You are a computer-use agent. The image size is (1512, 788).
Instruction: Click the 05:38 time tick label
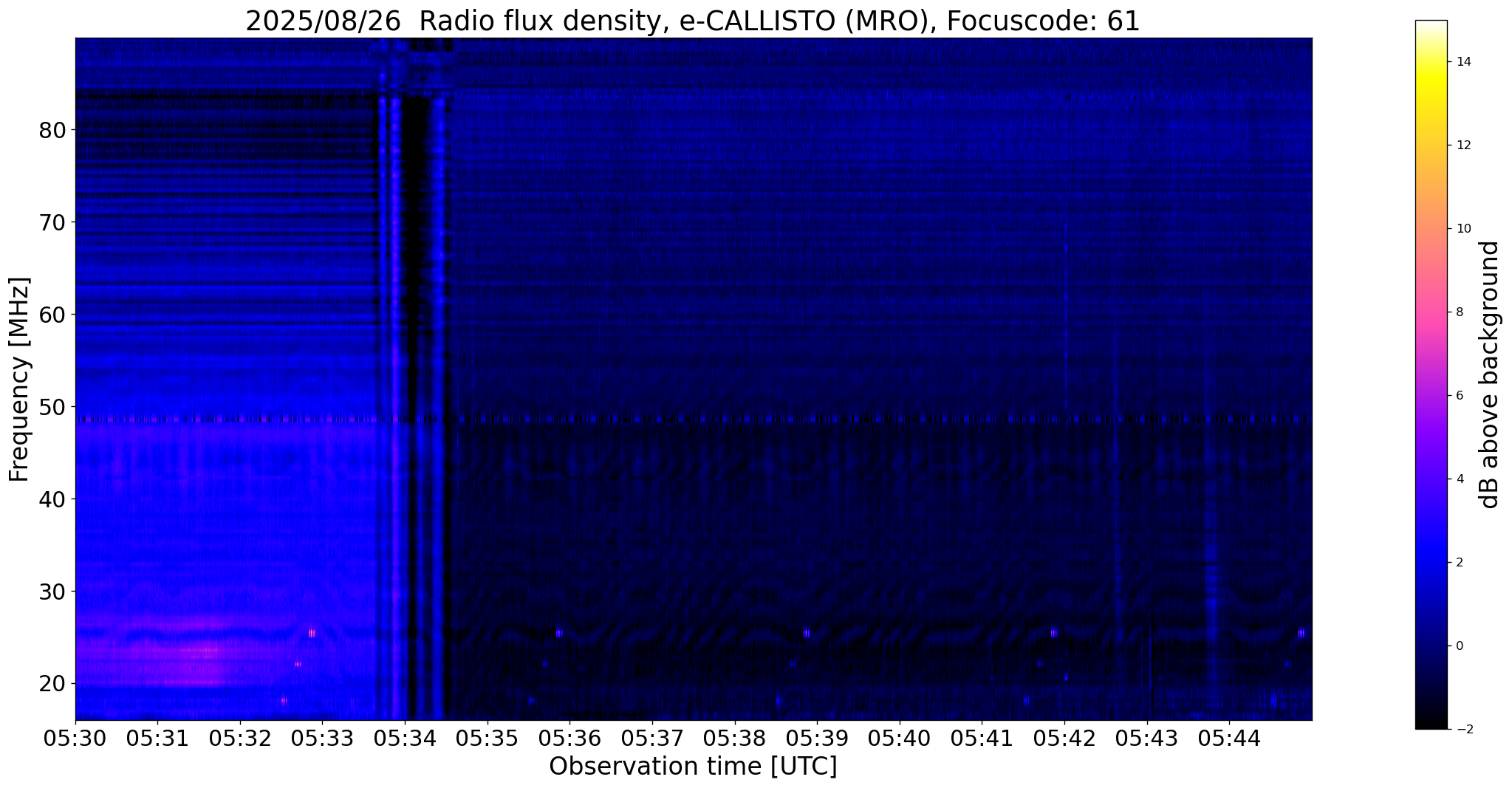click(x=735, y=737)
